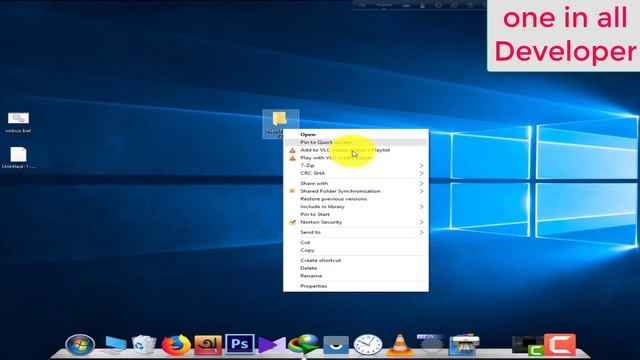Image resolution: width=640 pixels, height=360 pixels.
Task: Click VLC cone icon beside Play with VLC
Action: click(x=292, y=158)
